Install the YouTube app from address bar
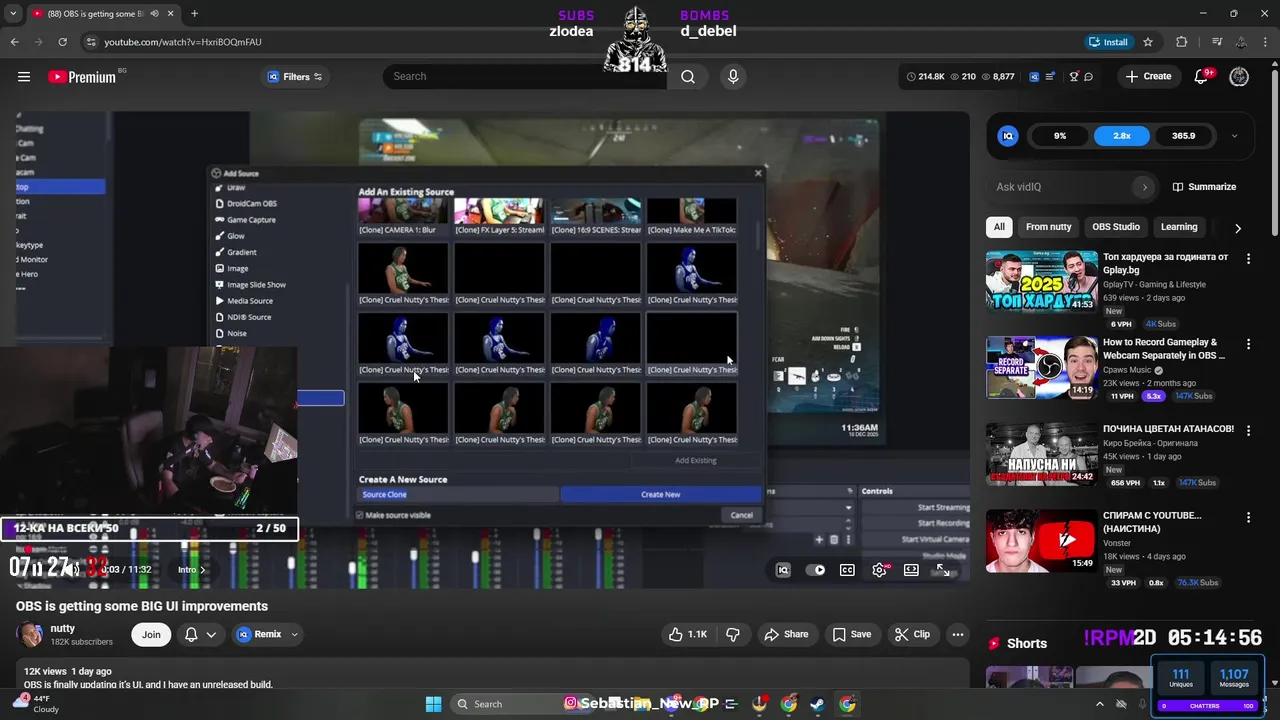 1108,42
